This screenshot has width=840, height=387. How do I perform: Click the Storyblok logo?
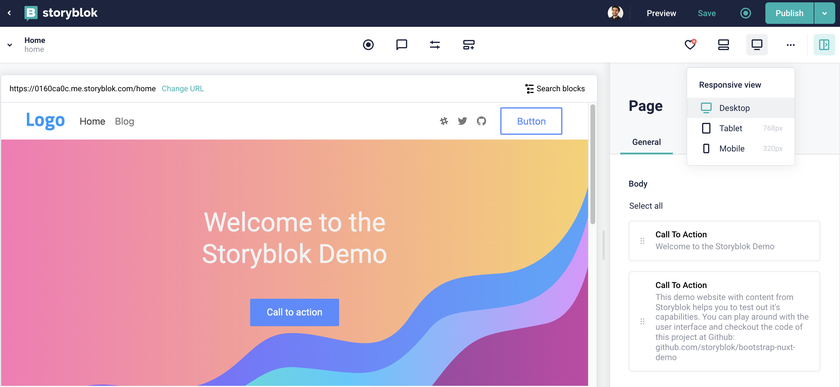tap(61, 13)
